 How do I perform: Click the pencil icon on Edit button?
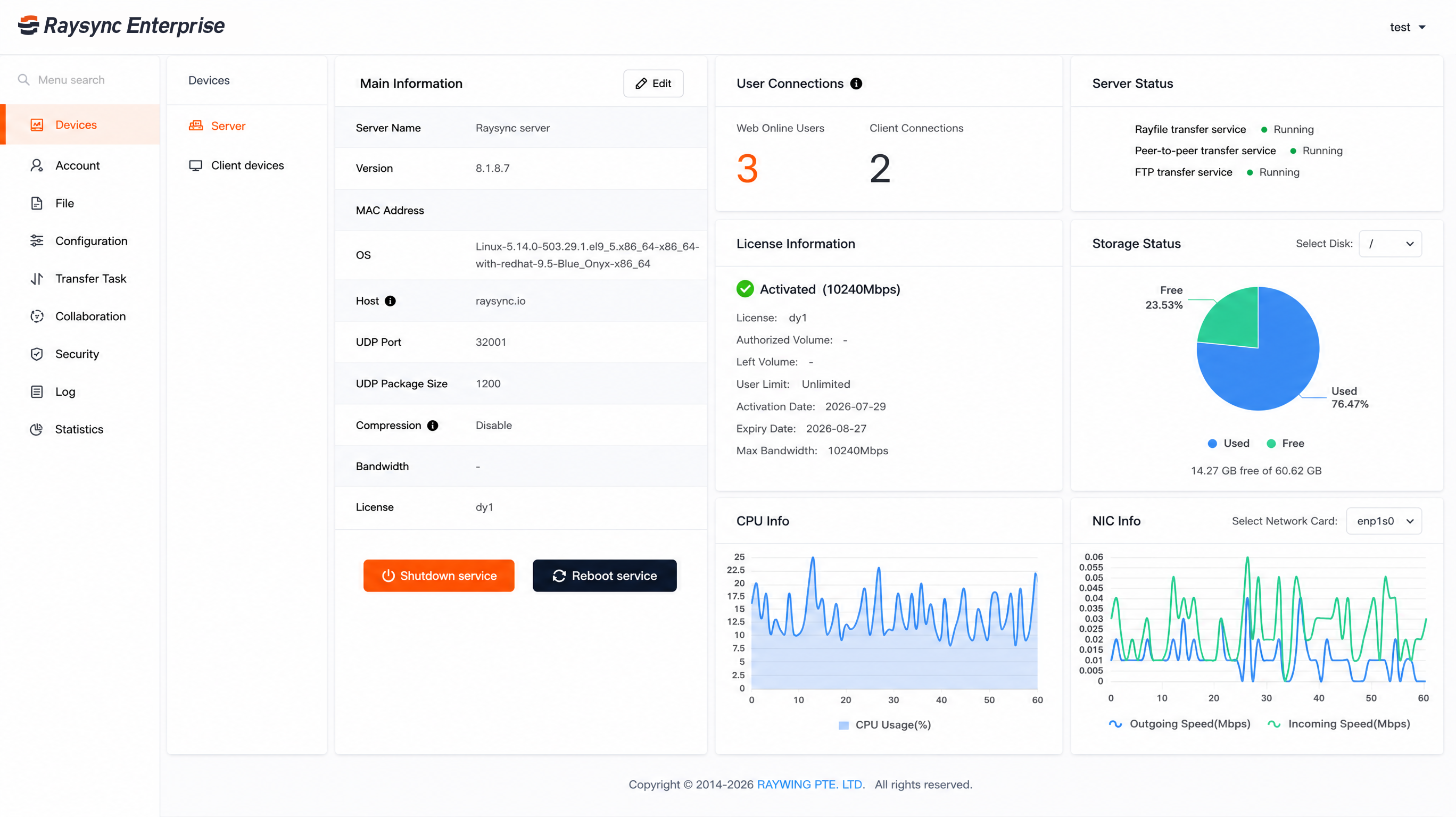click(641, 84)
